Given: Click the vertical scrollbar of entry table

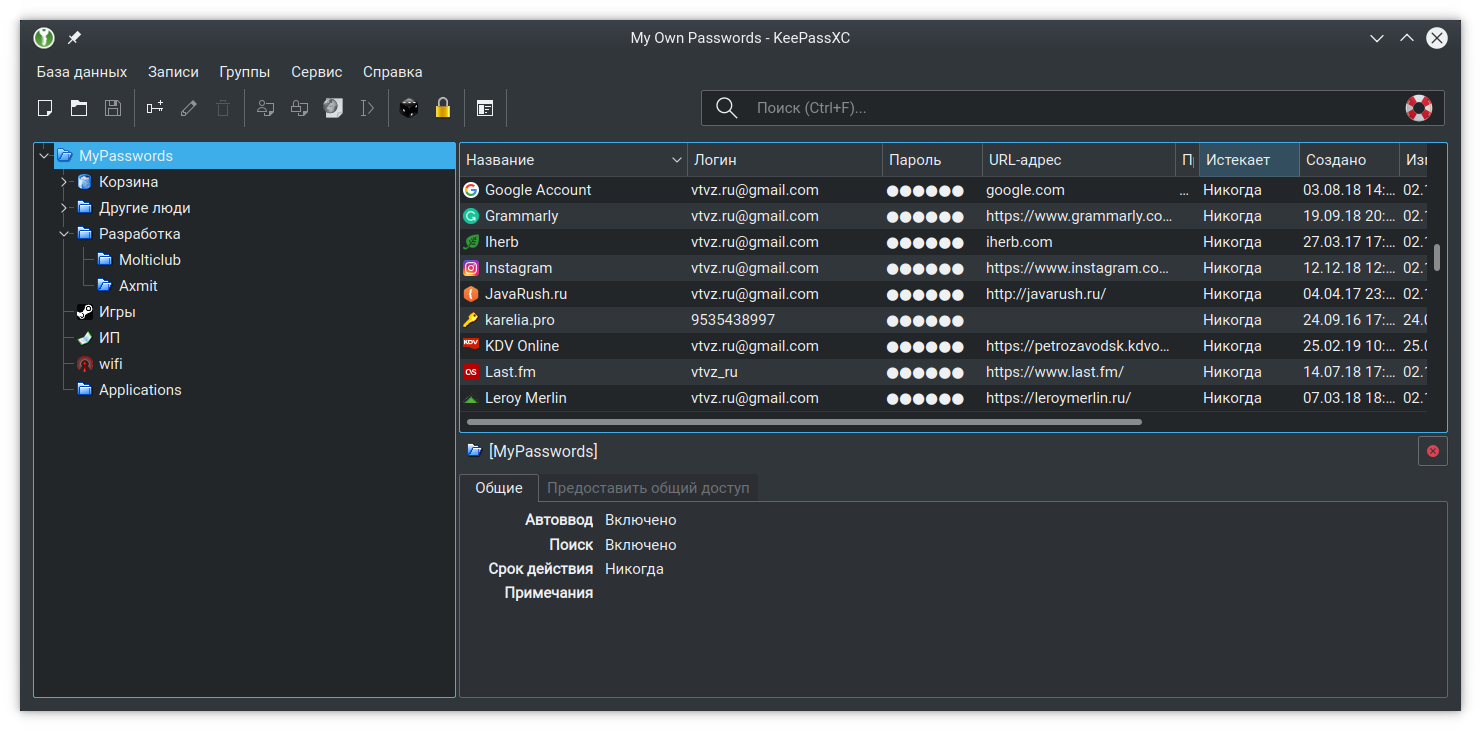Looking at the screenshot, I should (1437, 257).
